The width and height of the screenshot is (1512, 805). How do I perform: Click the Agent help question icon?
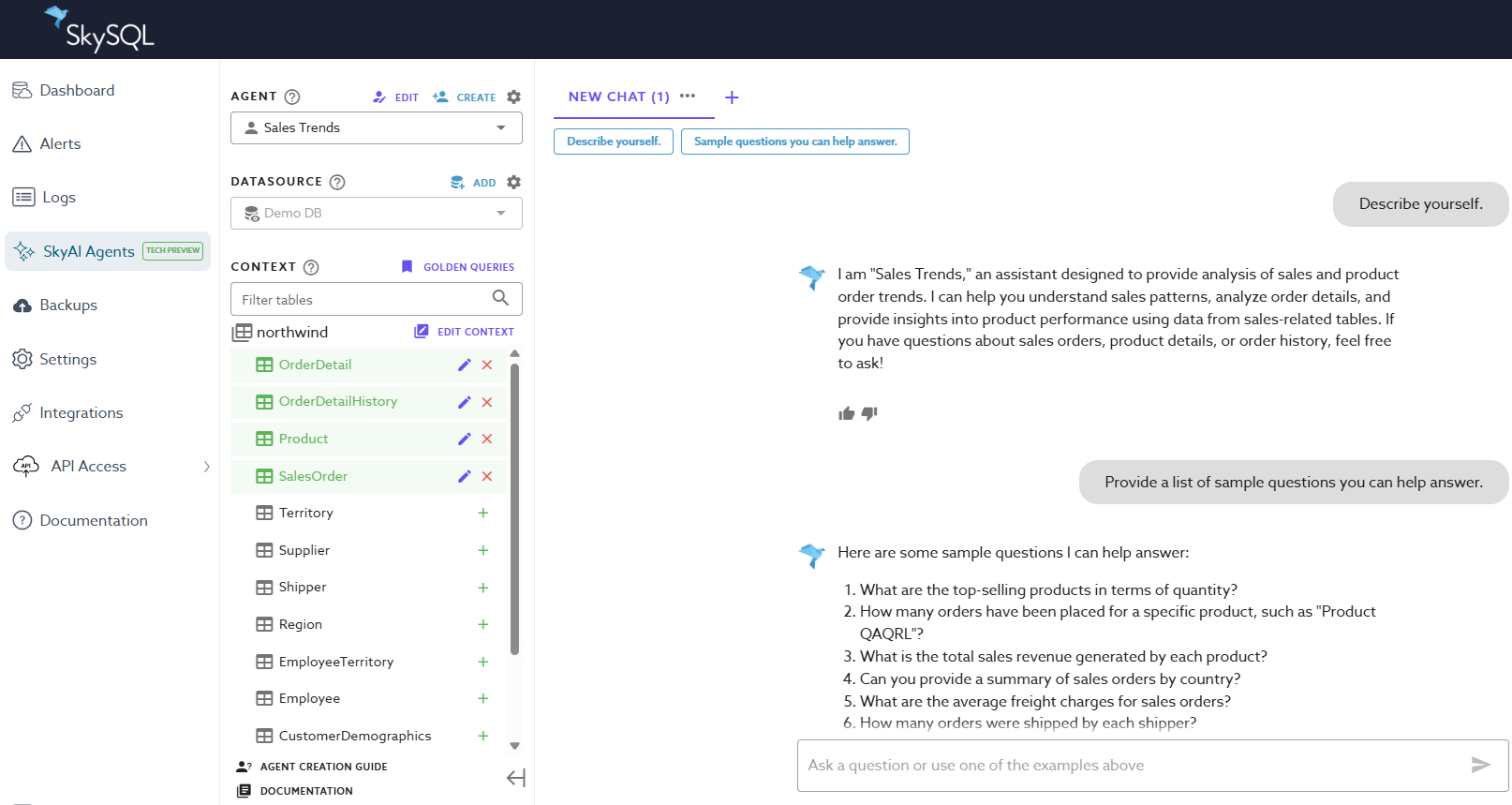[292, 97]
